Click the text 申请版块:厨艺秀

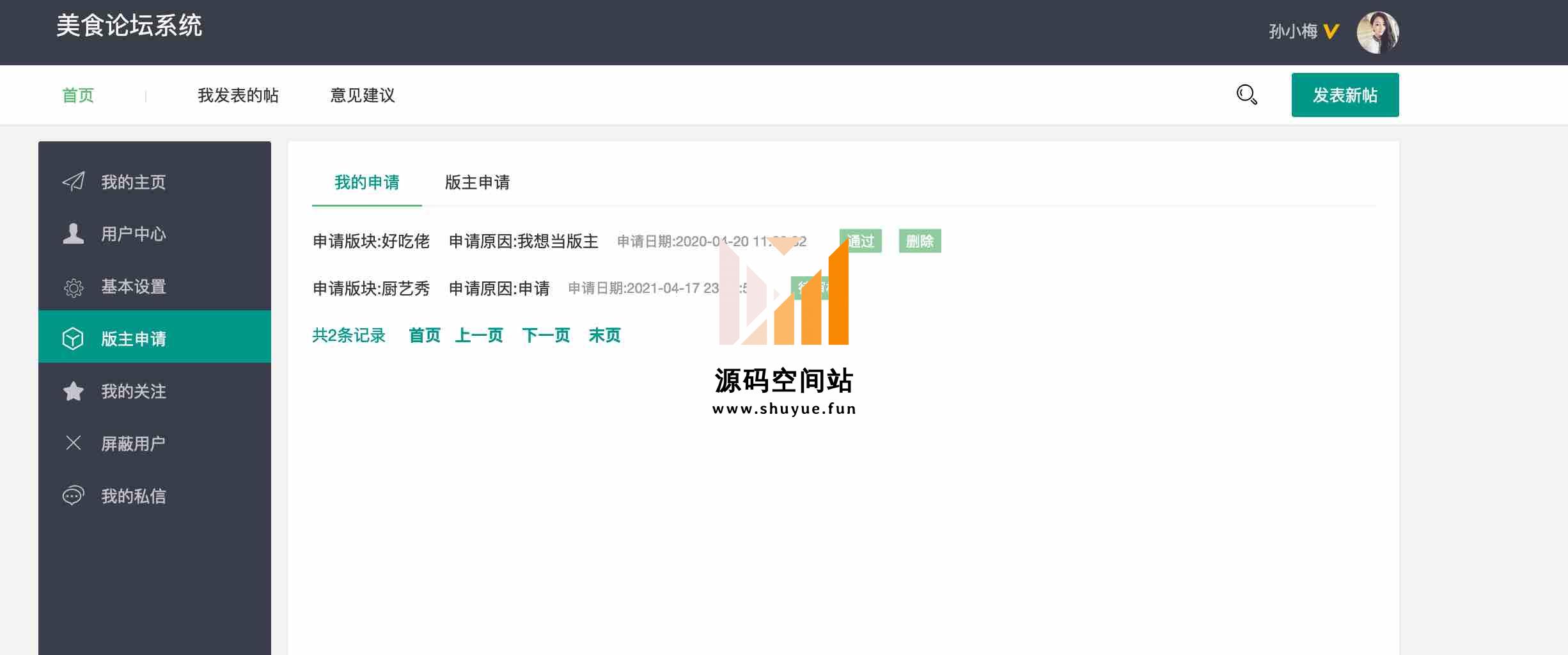pos(371,288)
